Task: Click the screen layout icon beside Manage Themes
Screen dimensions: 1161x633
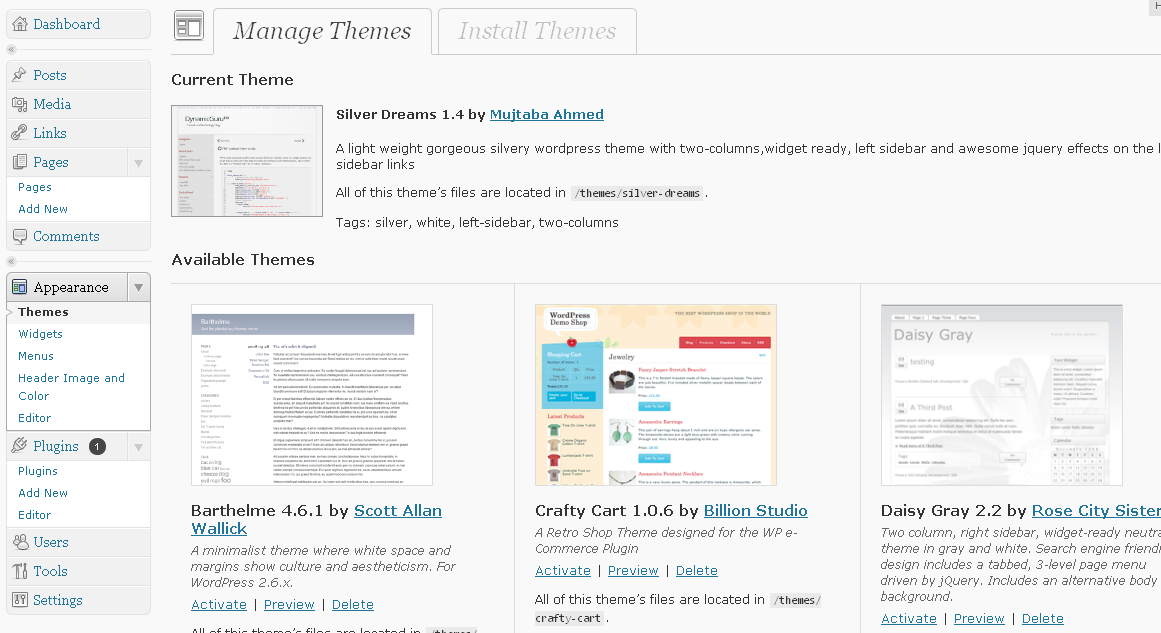Action: 188,24
